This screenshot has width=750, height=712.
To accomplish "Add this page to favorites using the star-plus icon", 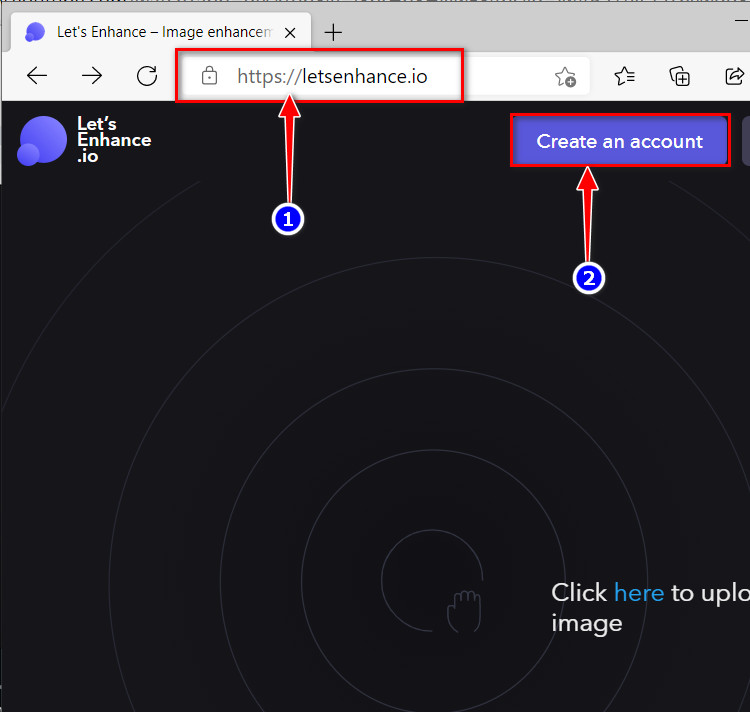I will 565,76.
